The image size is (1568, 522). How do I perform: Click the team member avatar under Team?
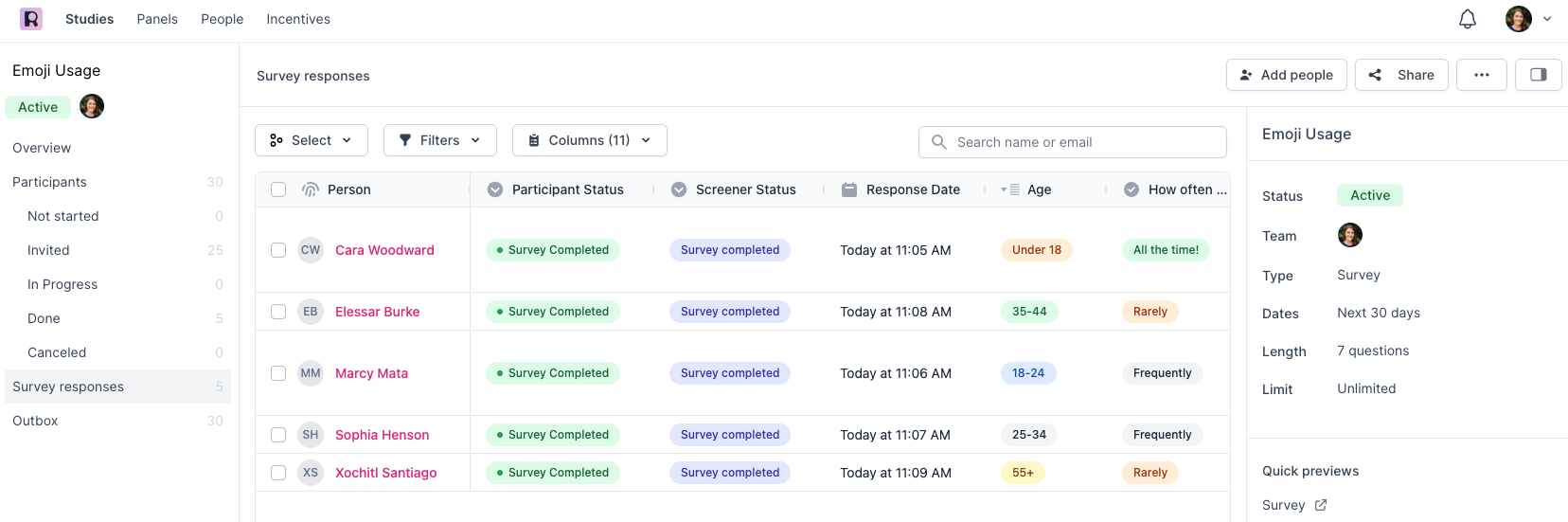(x=1349, y=235)
